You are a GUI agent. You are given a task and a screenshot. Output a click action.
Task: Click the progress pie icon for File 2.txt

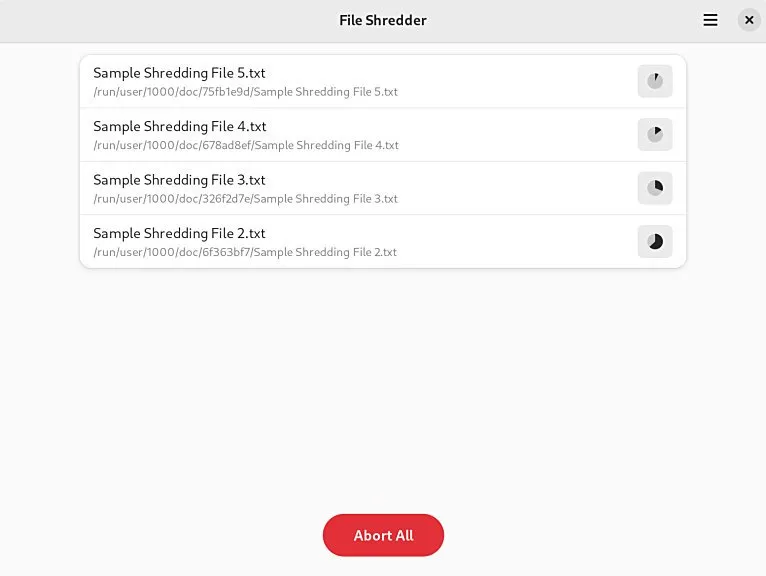point(655,241)
